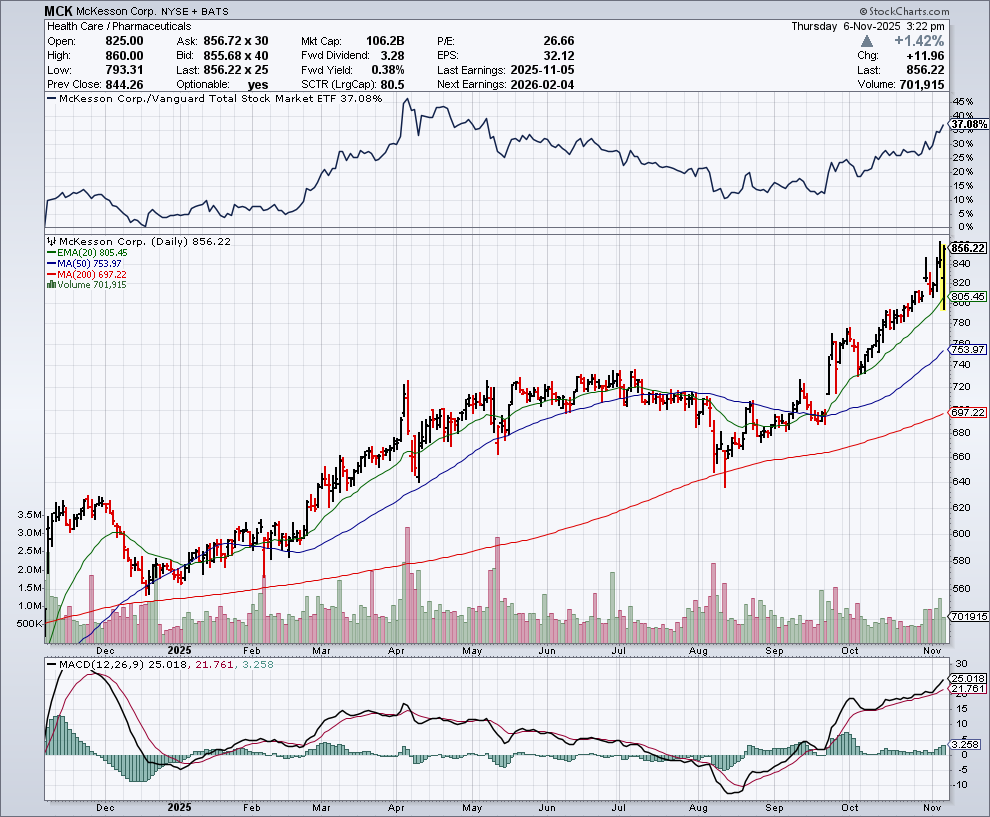This screenshot has width=990, height=817.
Task: Click the MACD(12,26,9) legend line marker
Action: tap(50, 664)
